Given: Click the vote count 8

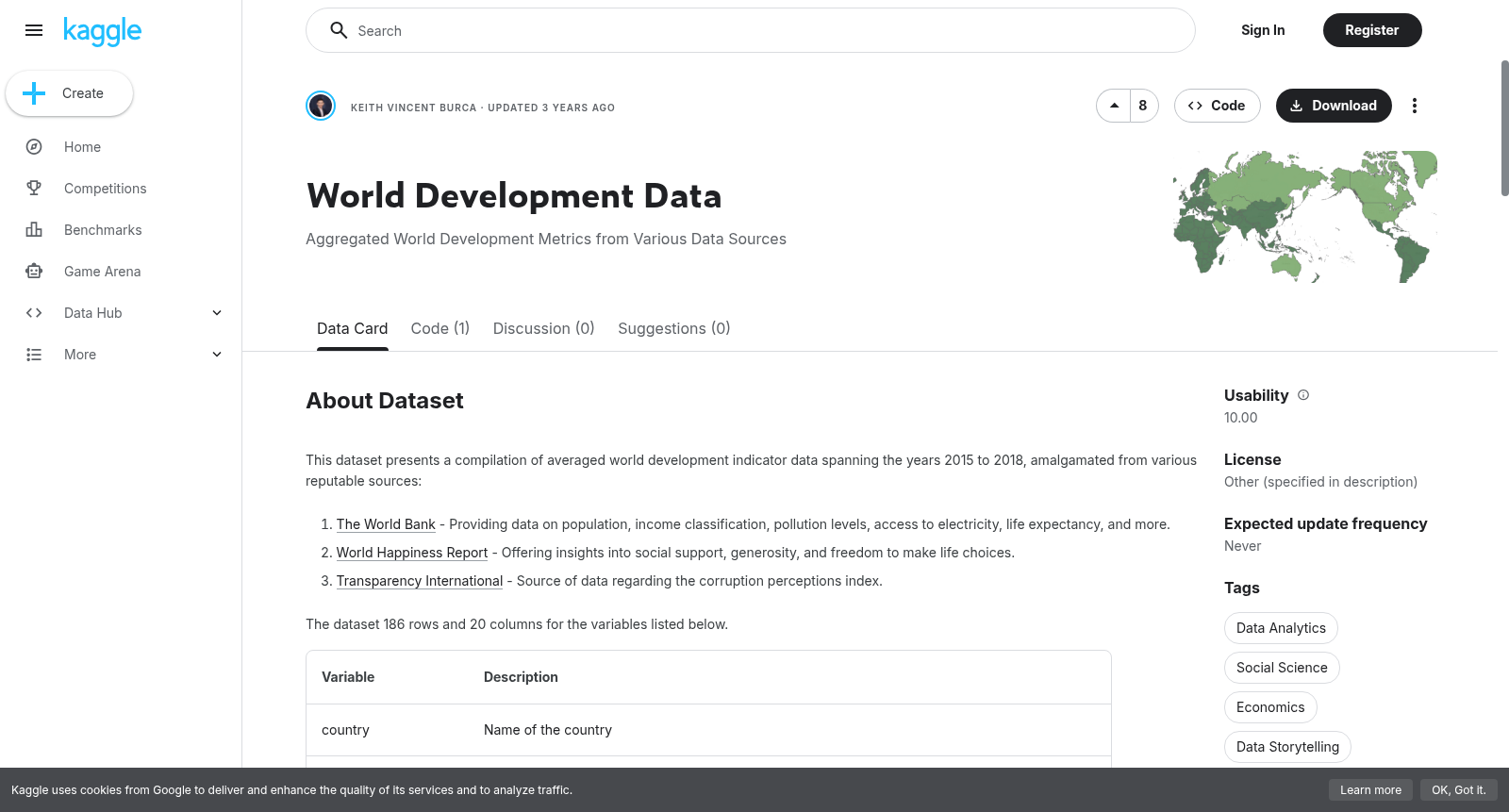Looking at the screenshot, I should (x=1143, y=106).
